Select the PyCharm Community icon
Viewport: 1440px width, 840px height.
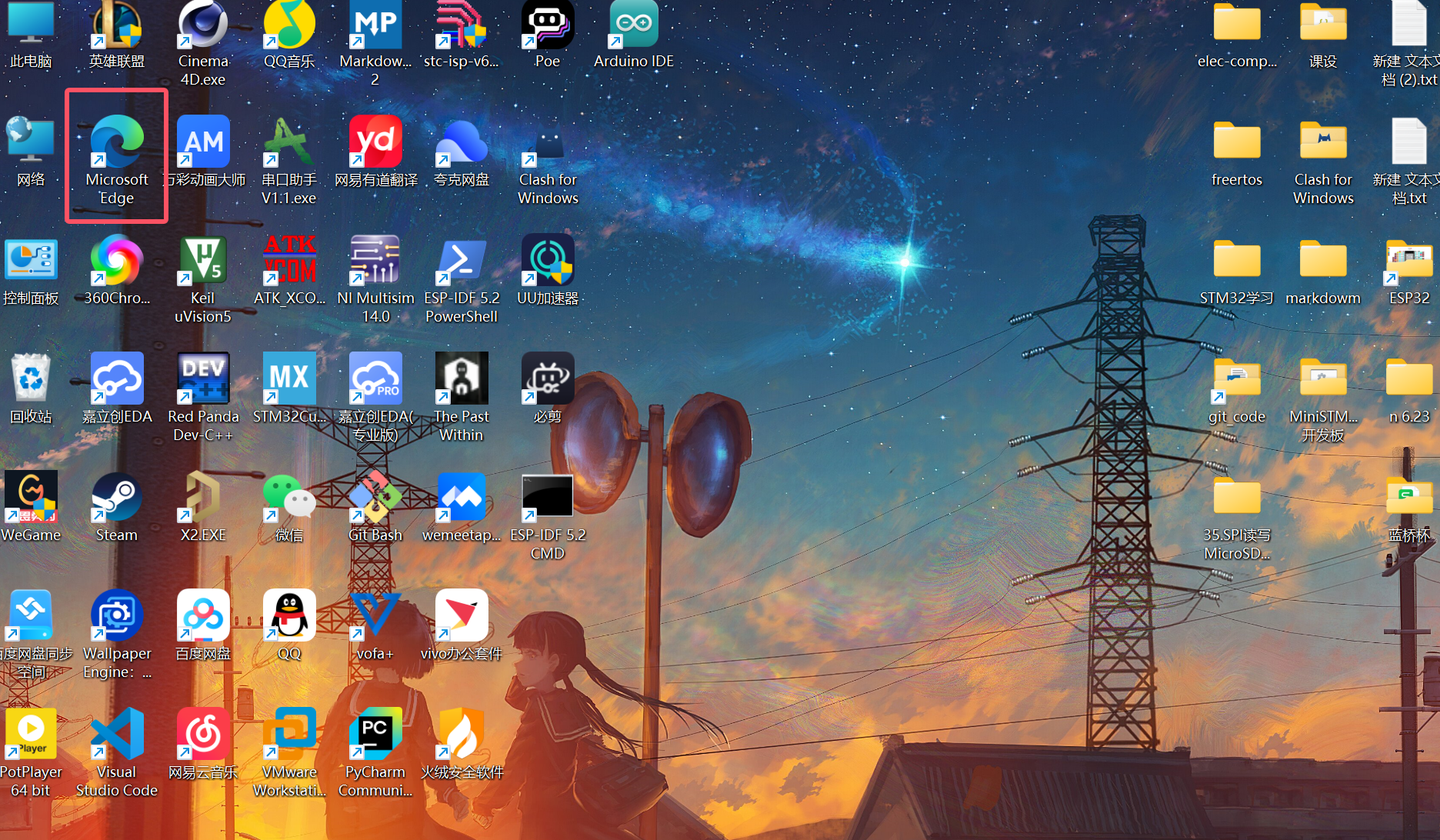click(375, 734)
